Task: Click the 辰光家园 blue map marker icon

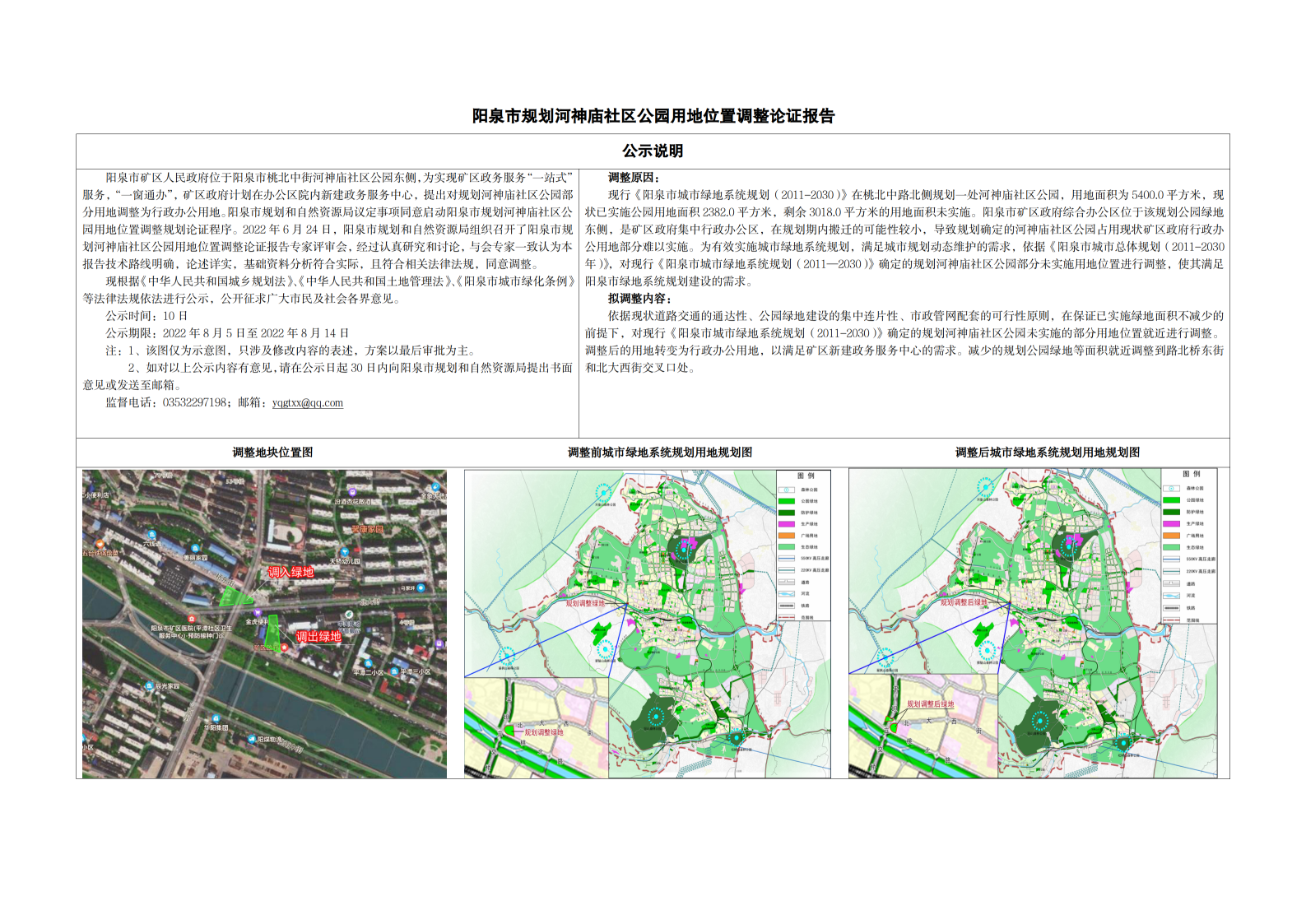Action: tap(149, 685)
